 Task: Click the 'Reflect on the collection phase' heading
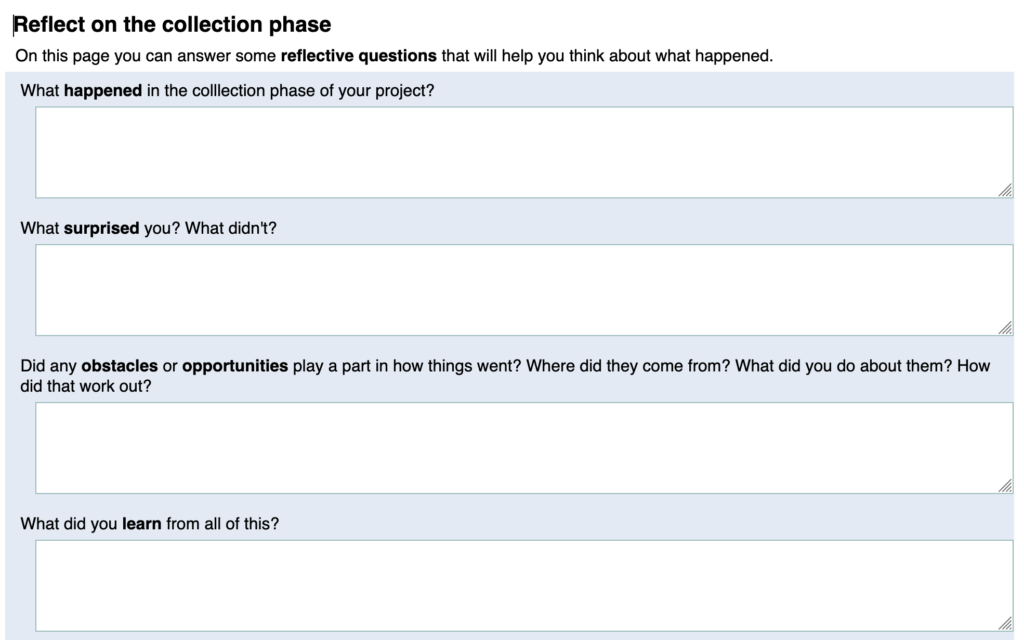tap(172, 24)
